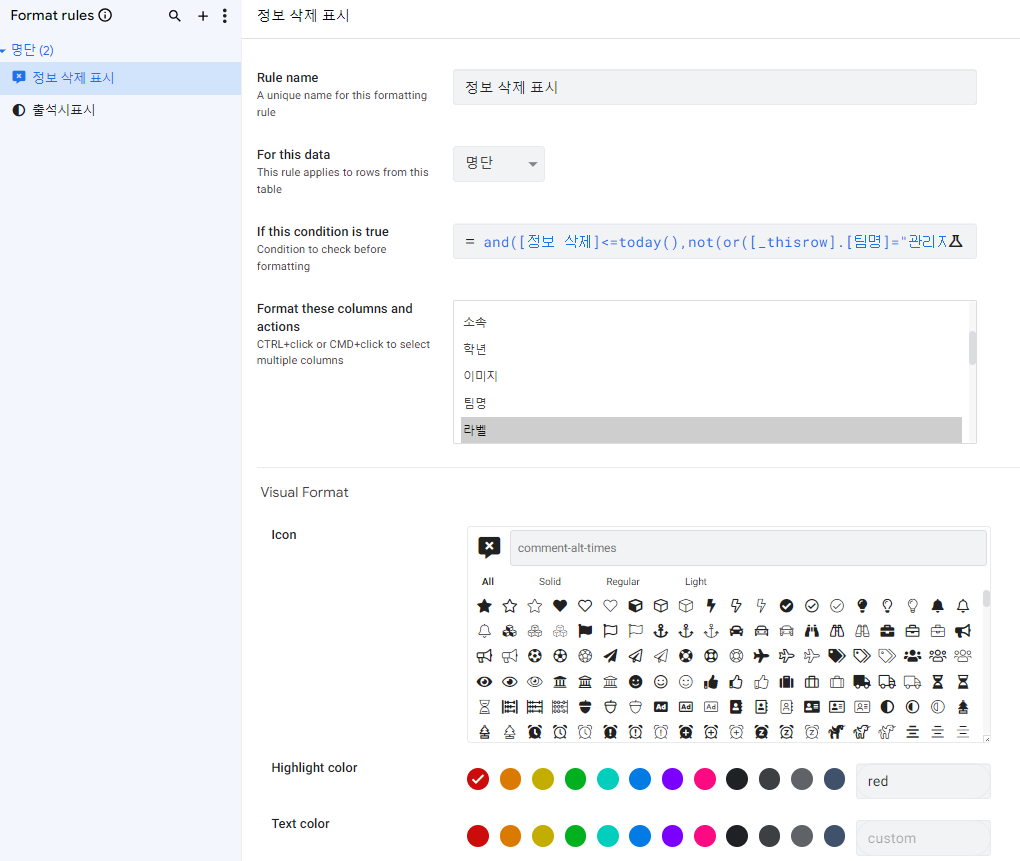The image size is (1020, 861).
Task: Switch to the Regular icons tab
Action: coord(623,581)
